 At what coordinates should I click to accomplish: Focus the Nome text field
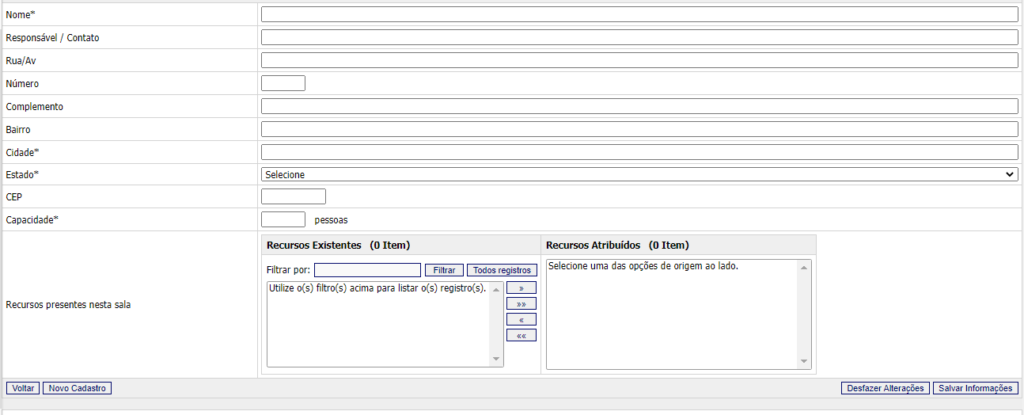click(x=639, y=15)
